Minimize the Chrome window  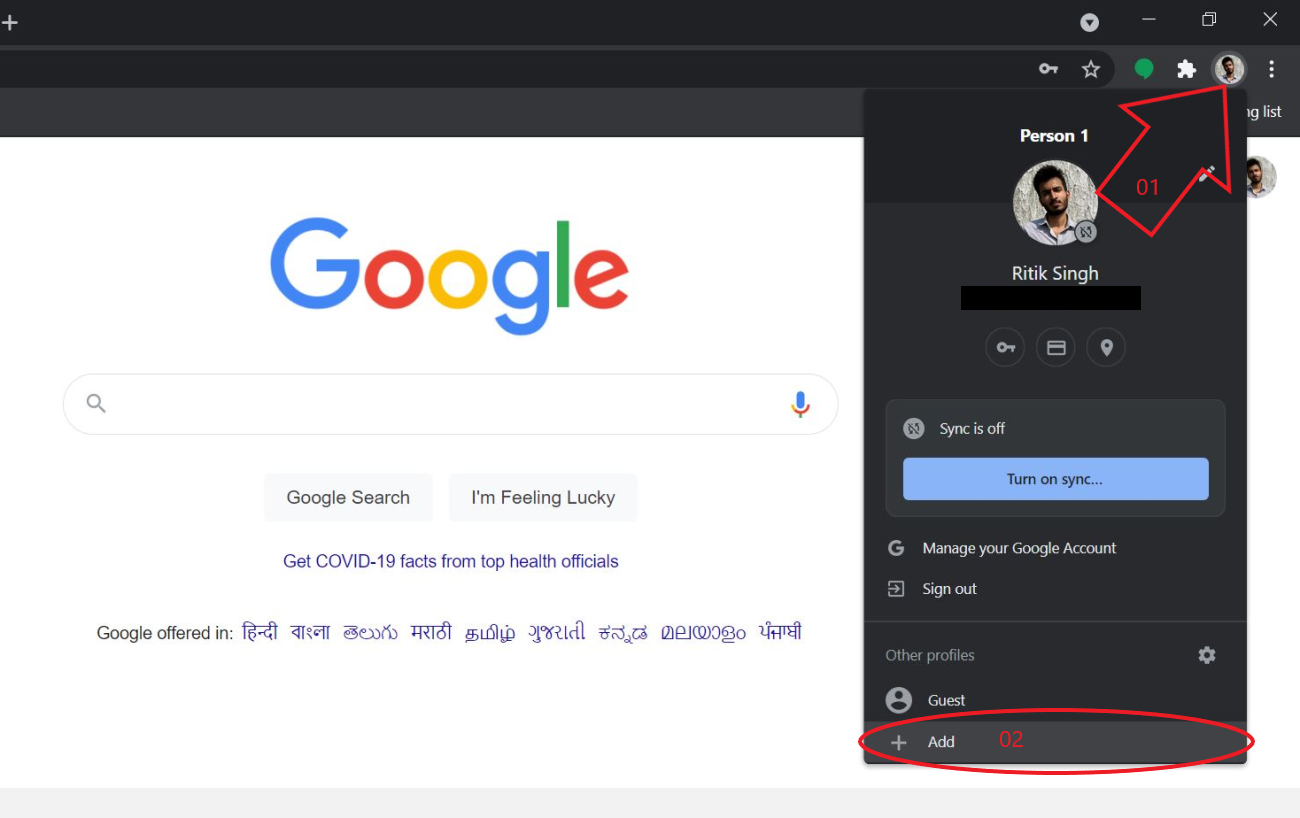click(x=1149, y=20)
